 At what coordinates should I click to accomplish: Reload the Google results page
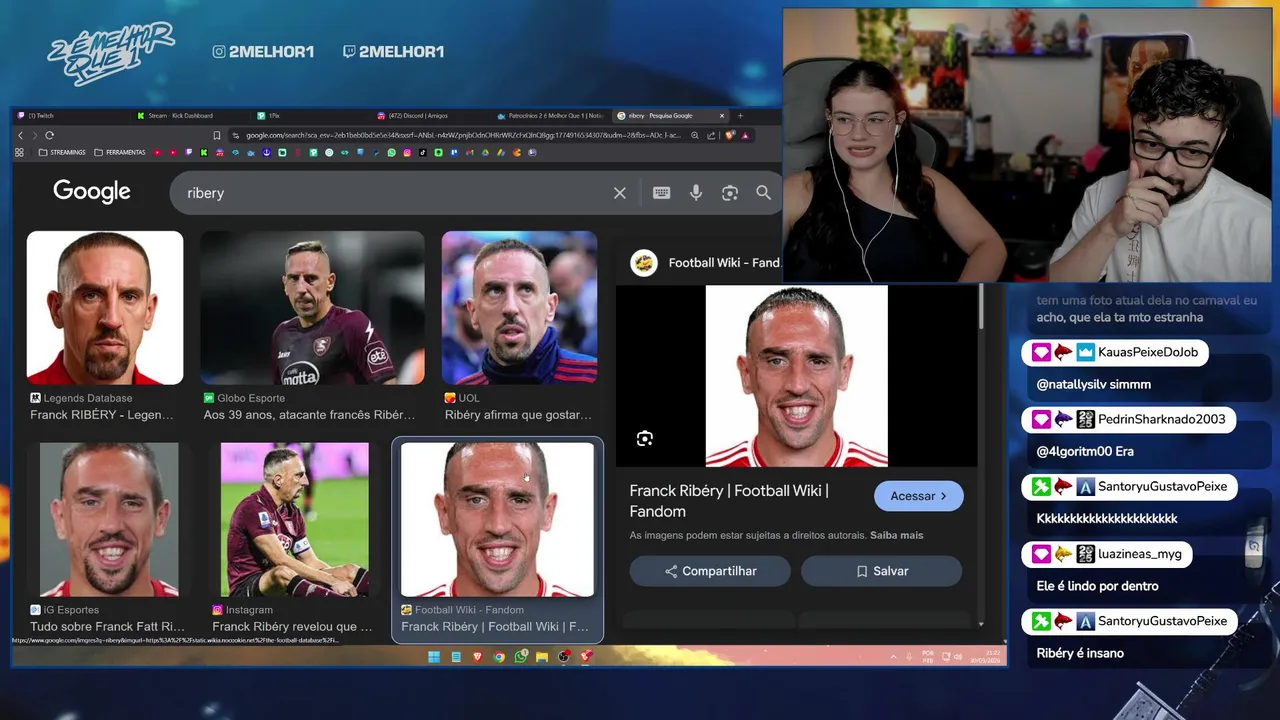49,135
